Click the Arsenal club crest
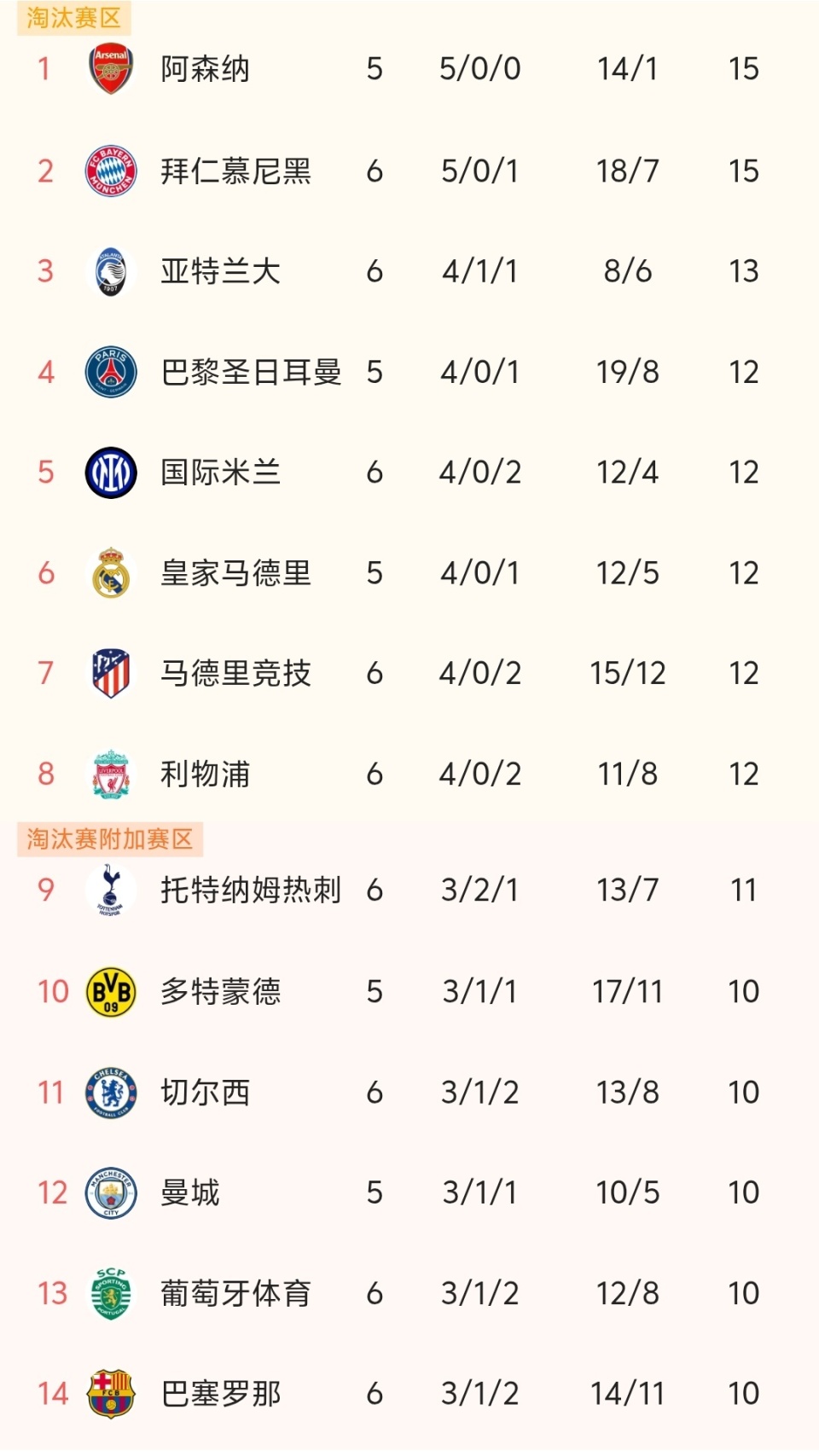The image size is (819, 1456). tap(111, 69)
